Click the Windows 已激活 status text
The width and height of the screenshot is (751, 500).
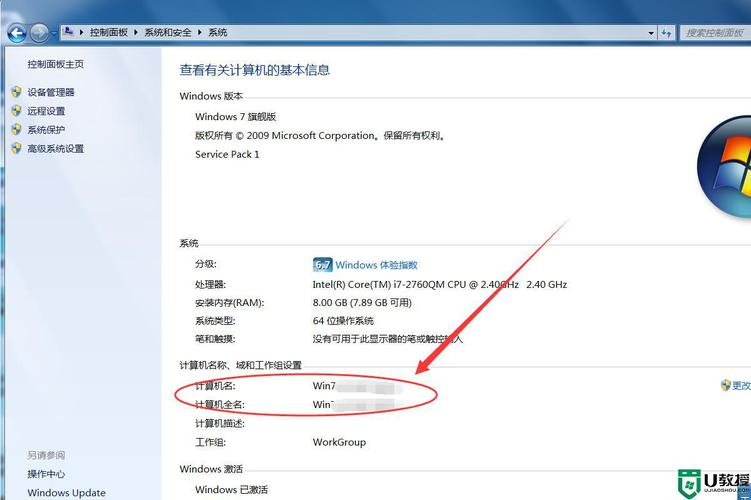[231, 489]
